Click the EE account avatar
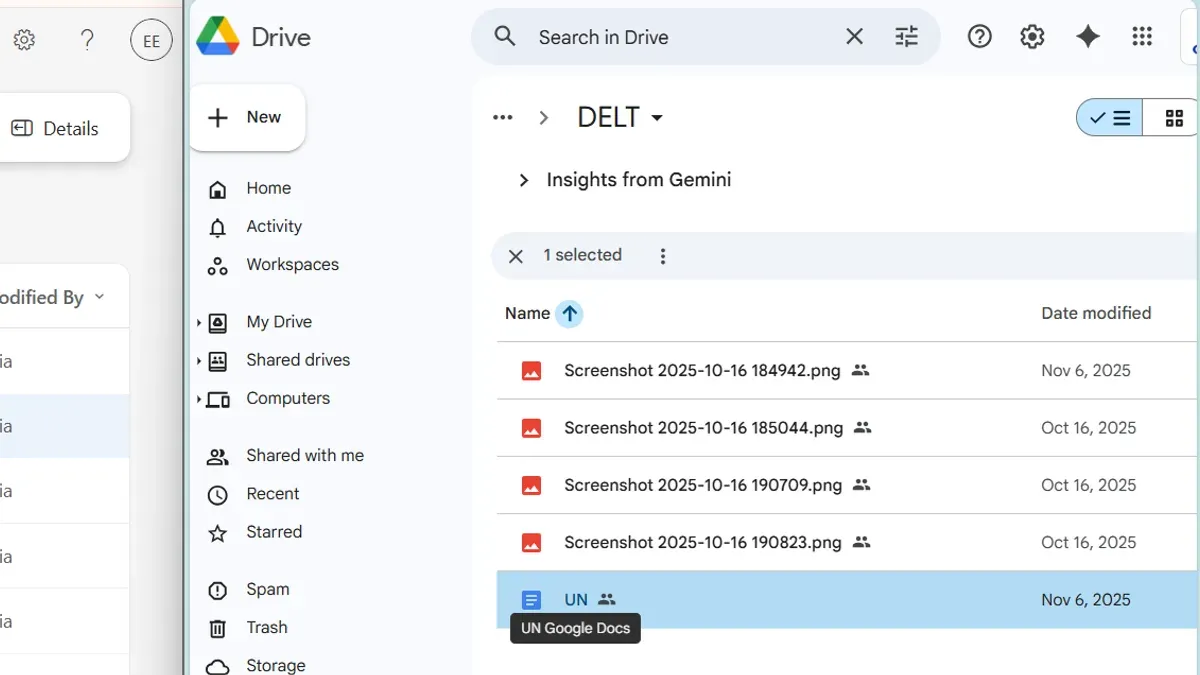Screen dimensions: 1200x675 (x=151, y=41)
